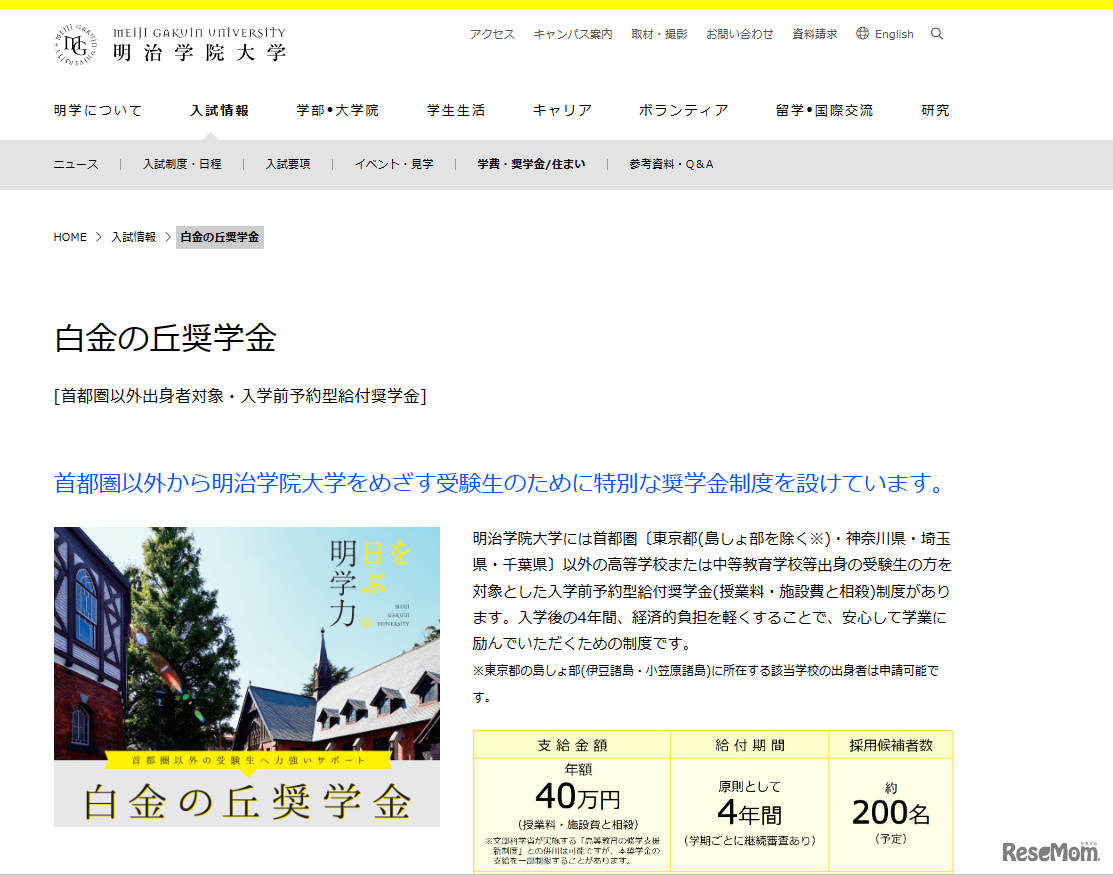
Task: Open the 明学について menu
Action: pos(98,111)
